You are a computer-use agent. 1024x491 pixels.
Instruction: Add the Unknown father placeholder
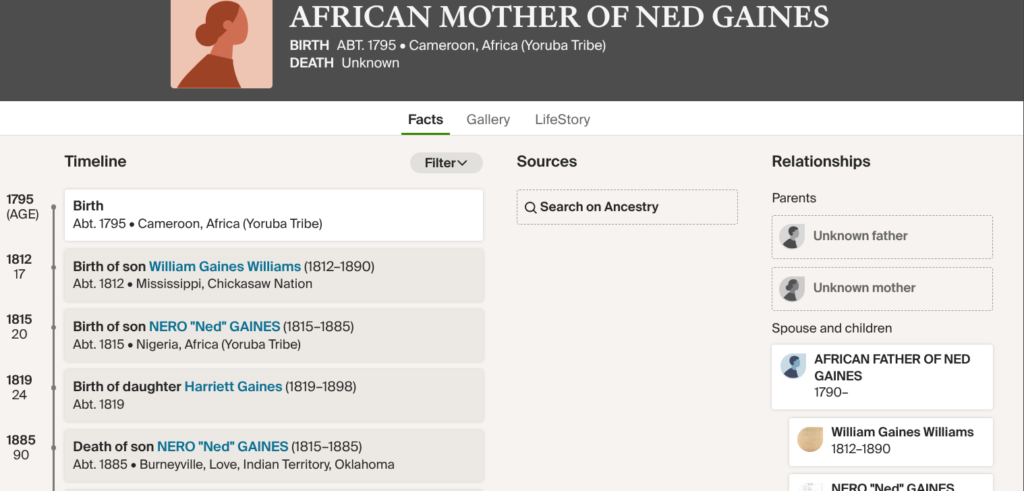pyautogui.click(x=882, y=236)
